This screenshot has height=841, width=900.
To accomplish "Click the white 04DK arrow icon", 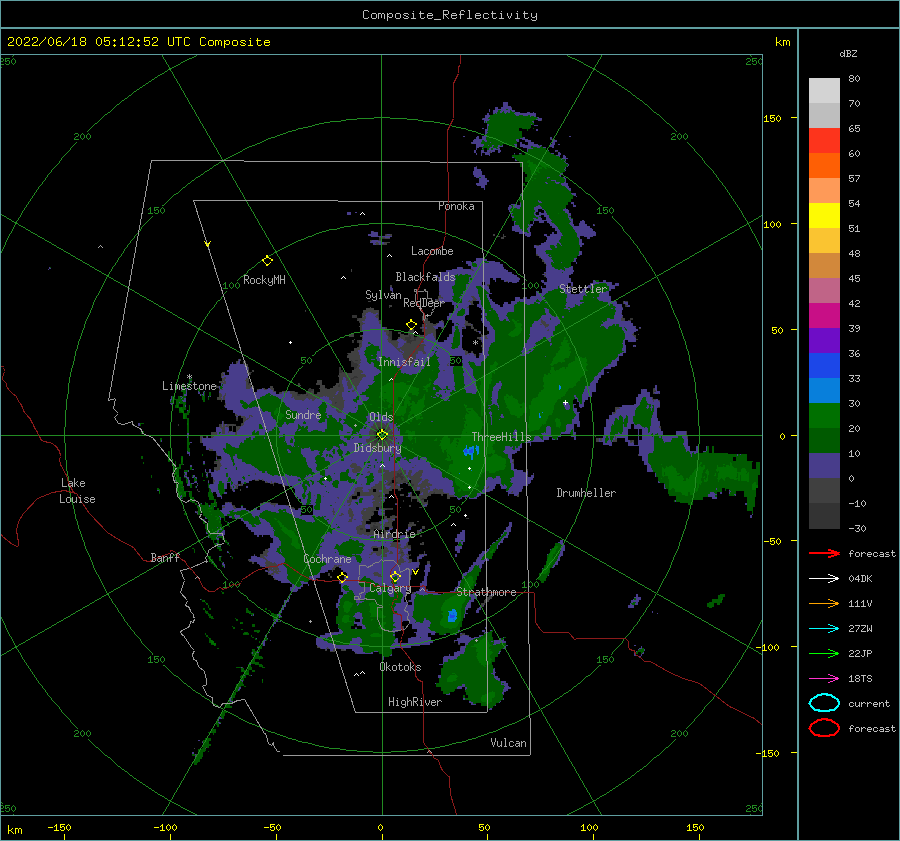I will [x=824, y=578].
